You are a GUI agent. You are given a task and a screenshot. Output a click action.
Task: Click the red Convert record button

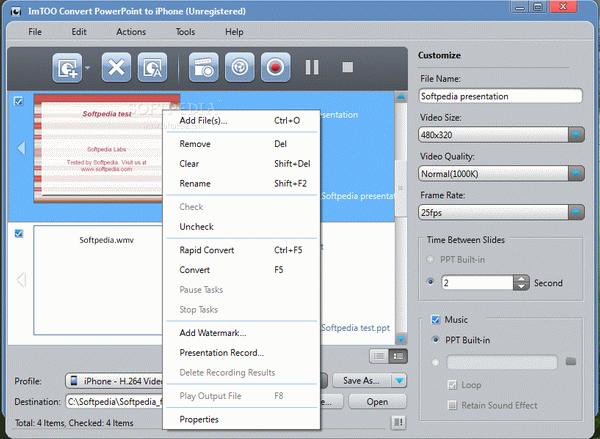276,68
